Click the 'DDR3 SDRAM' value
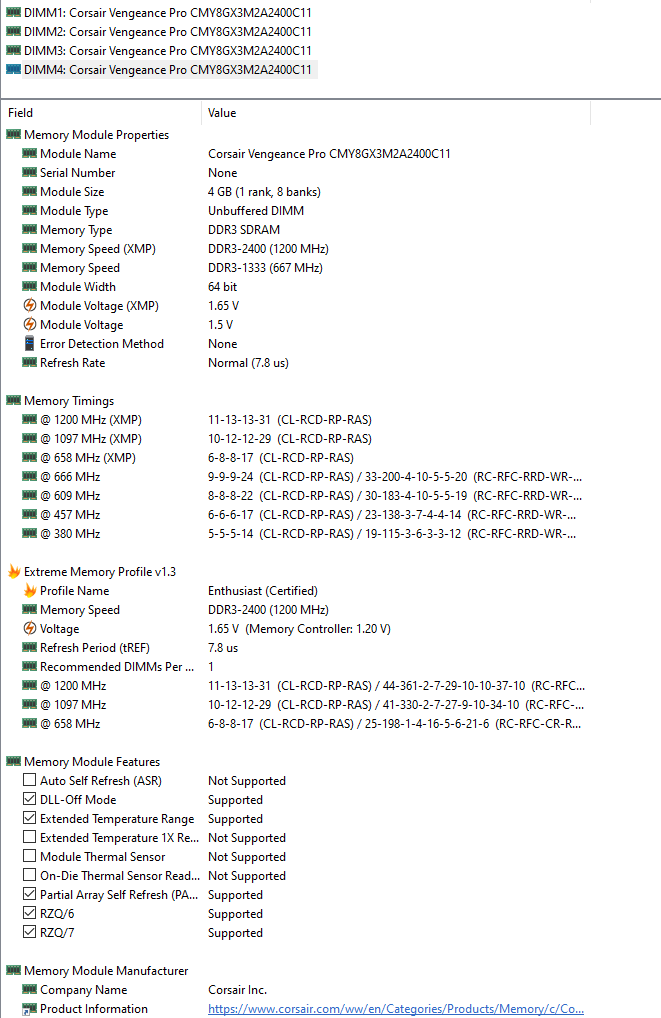This screenshot has width=661, height=1018. coord(244,229)
